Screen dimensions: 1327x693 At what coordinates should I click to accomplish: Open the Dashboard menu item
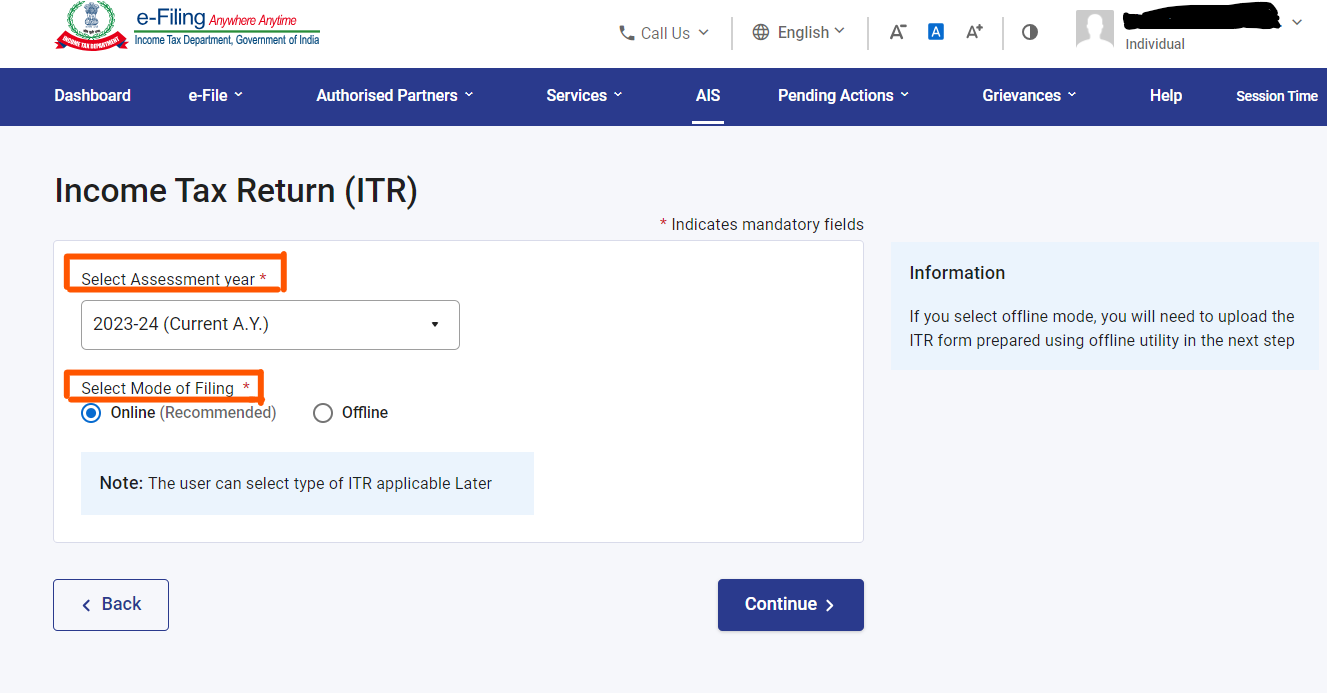pyautogui.click(x=92, y=95)
